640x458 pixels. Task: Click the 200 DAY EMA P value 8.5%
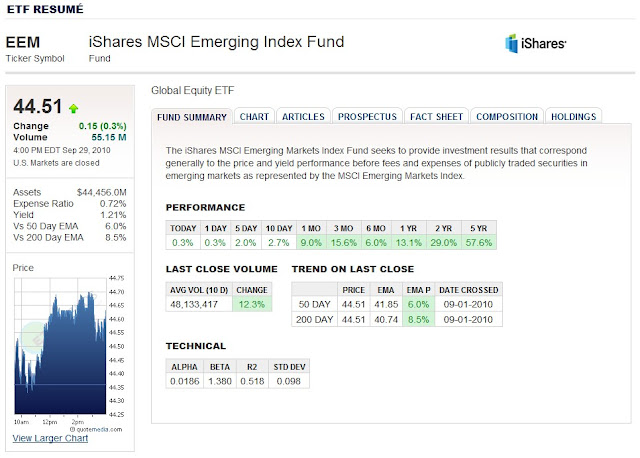[416, 318]
